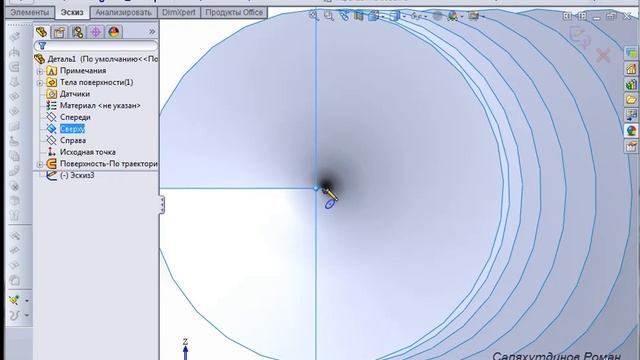
Task: Expand the manager panel tabs chevron
Action: (x=152, y=31)
